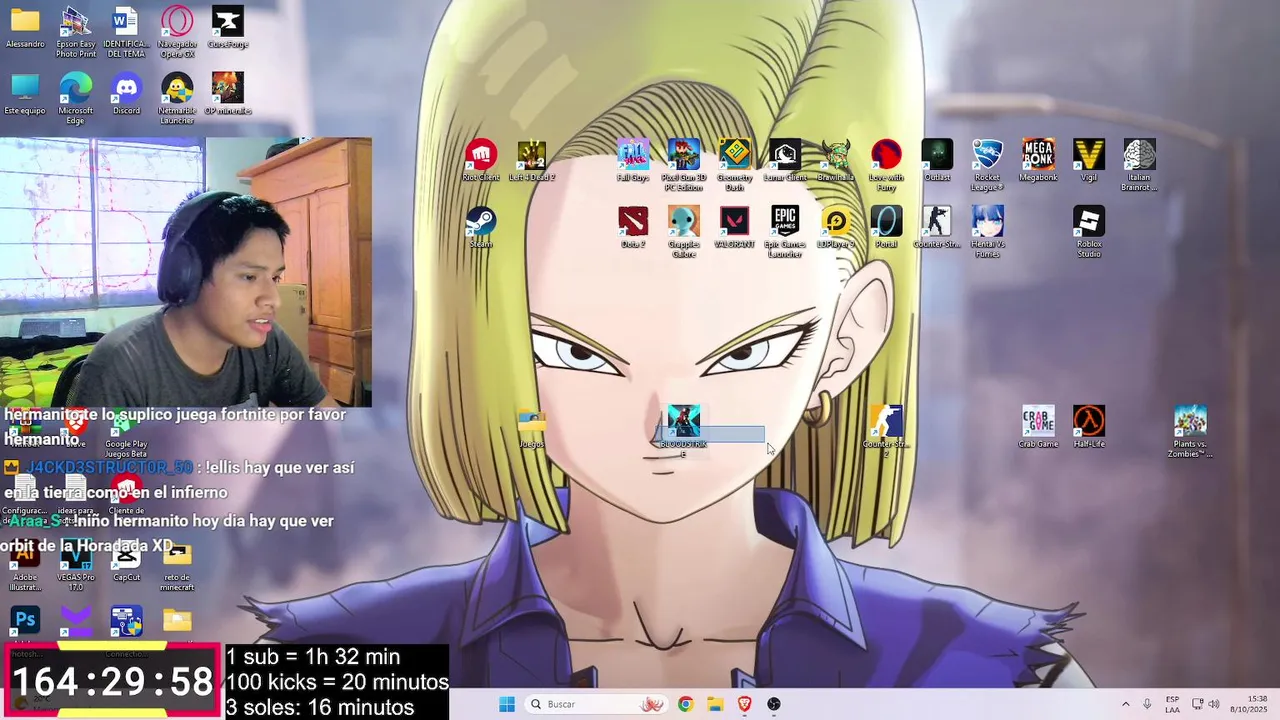Screen dimensions: 1280x720
Task: Select the VEGAS Pro 17.0 shortcut
Action: (x=76, y=565)
